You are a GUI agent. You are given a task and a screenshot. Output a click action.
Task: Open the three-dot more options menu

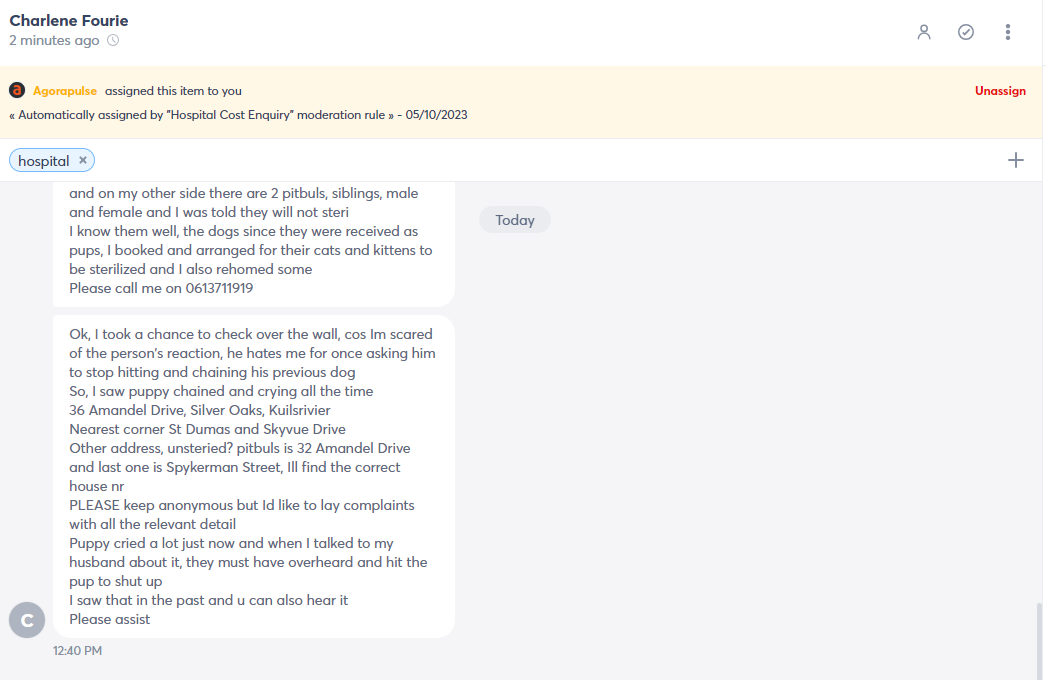click(x=1007, y=32)
